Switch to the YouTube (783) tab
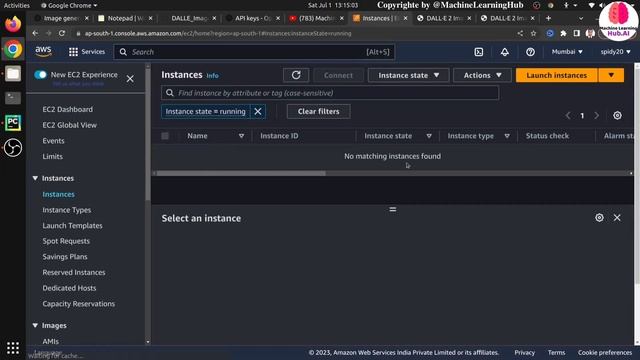Viewport: 640px width, 360px height. (317, 18)
